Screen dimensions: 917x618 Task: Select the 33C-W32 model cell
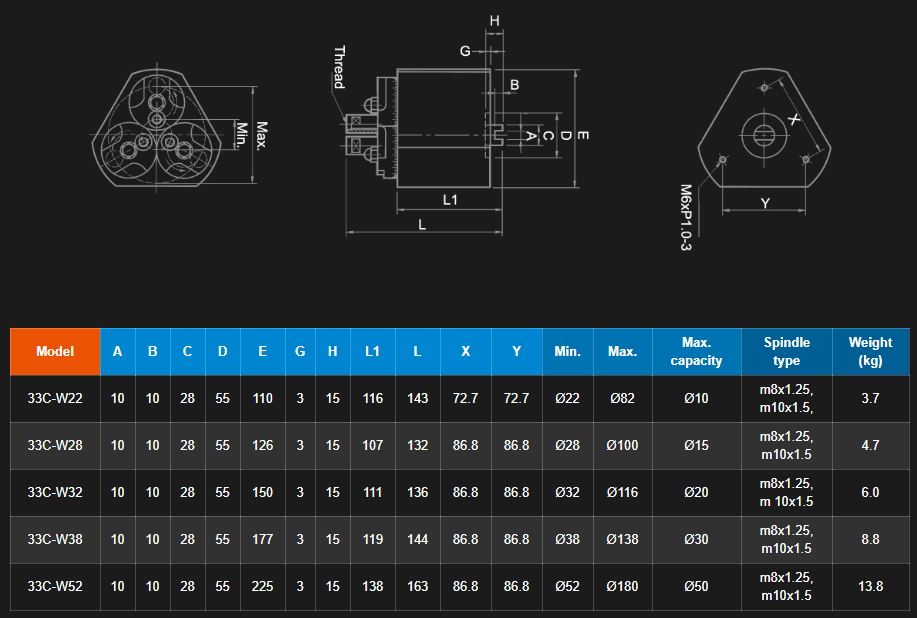click(x=55, y=492)
